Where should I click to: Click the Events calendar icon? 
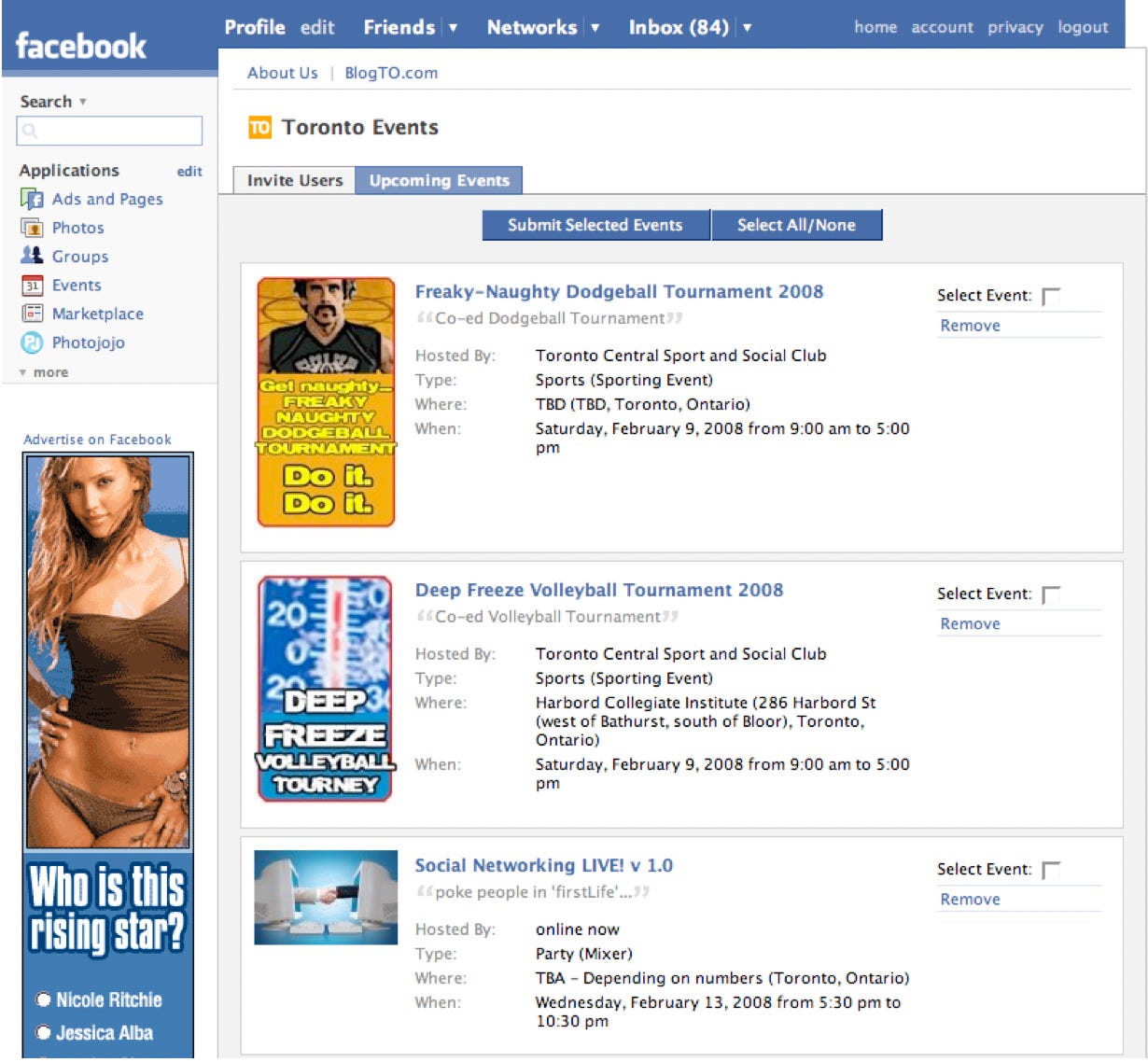[32, 286]
